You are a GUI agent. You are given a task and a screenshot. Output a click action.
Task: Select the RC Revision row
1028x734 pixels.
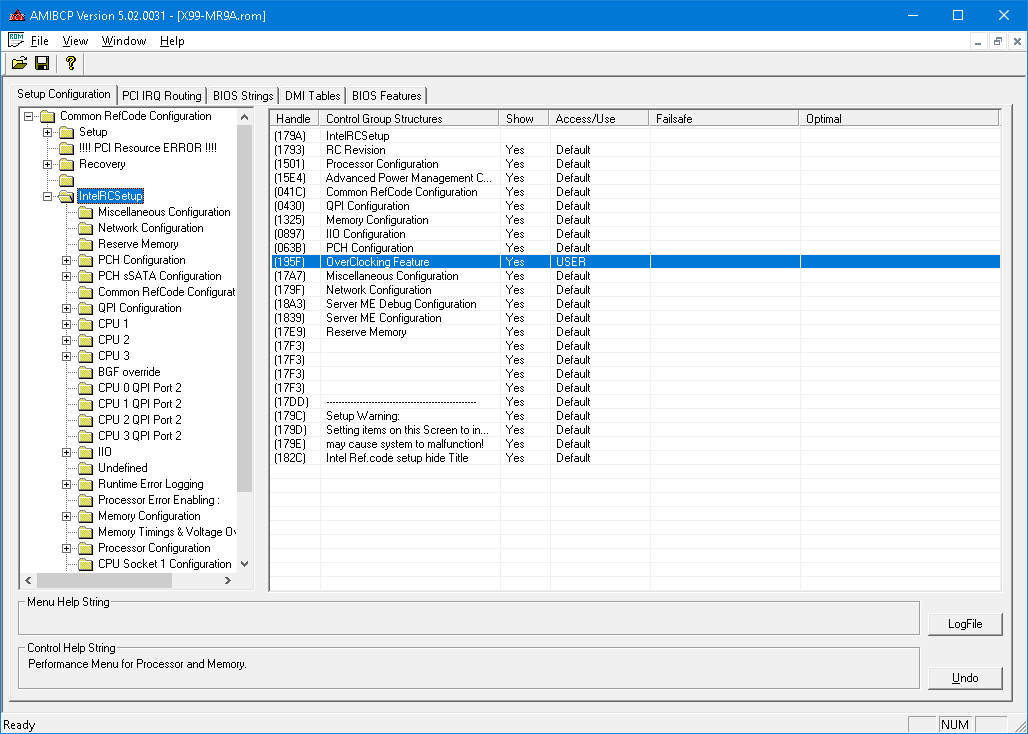(635, 150)
